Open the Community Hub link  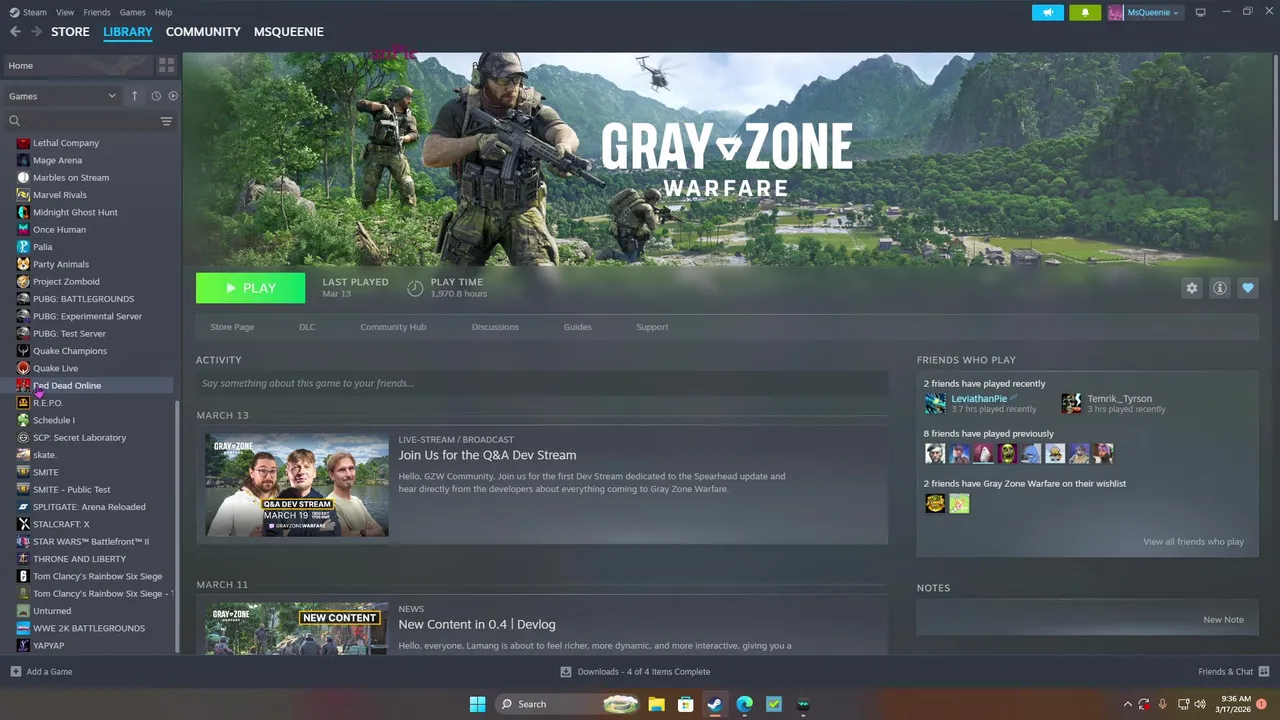click(x=393, y=327)
